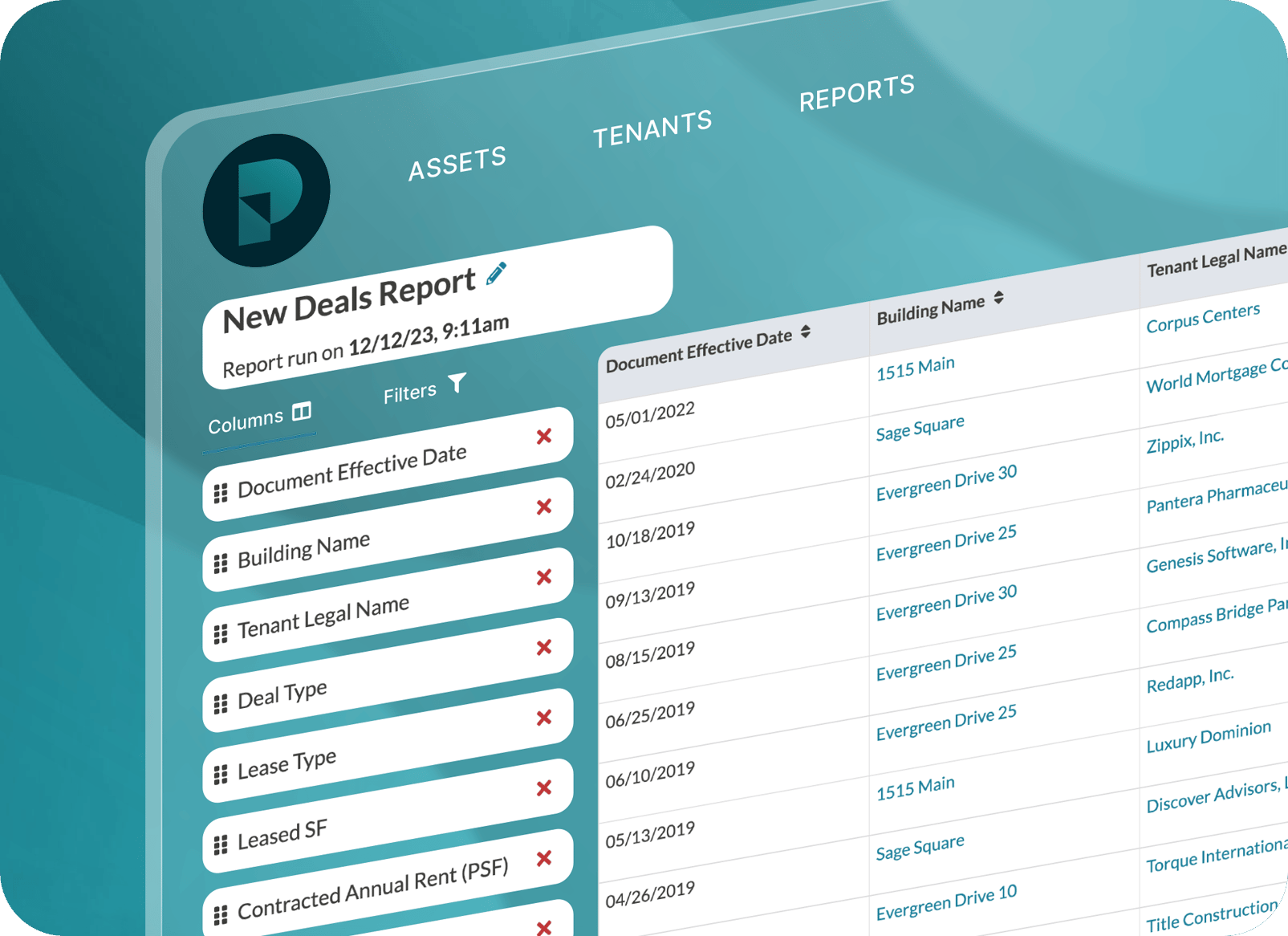This screenshot has height=936, width=1288.
Task: Go to the Tenants section
Action: click(652, 128)
